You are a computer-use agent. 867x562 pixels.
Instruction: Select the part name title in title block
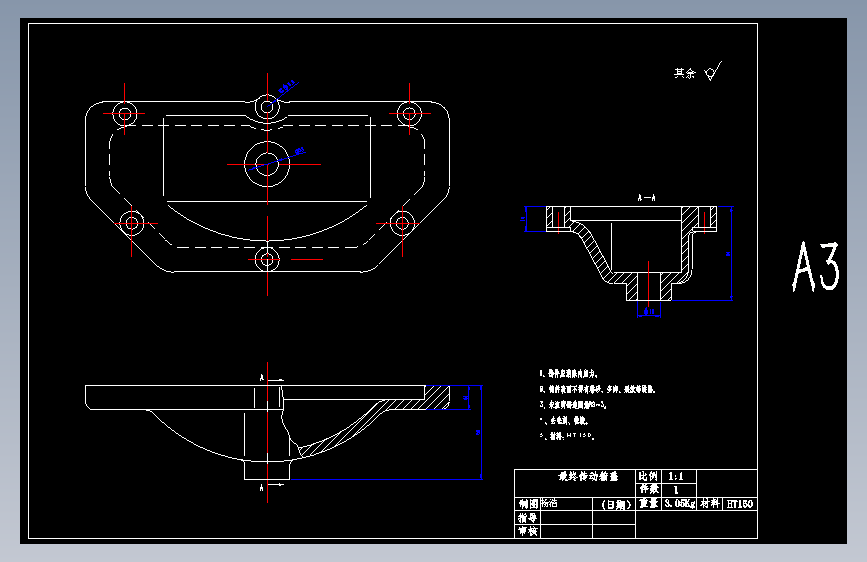pyautogui.click(x=588, y=476)
